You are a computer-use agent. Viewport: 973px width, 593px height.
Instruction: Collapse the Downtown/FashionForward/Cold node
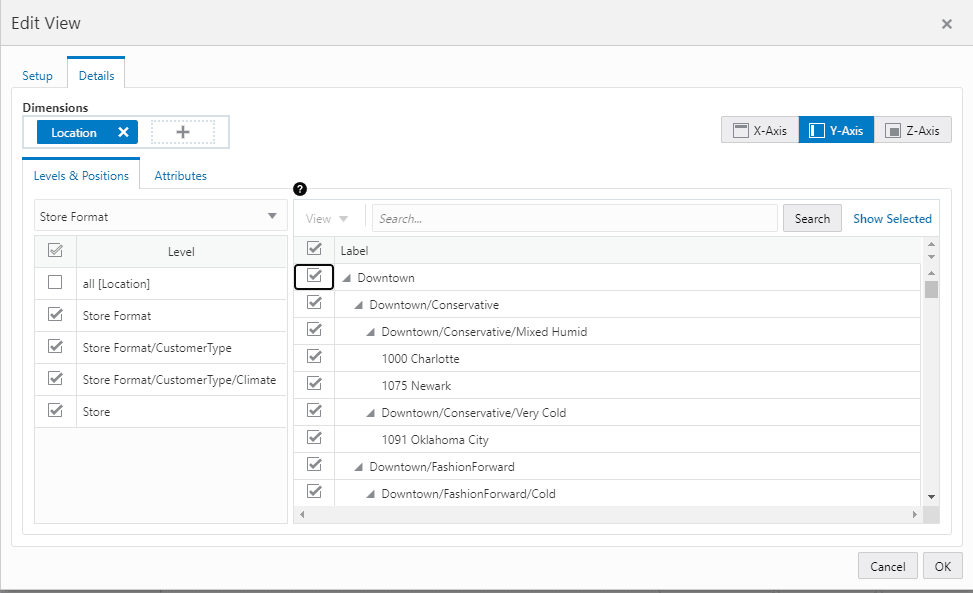click(x=370, y=494)
